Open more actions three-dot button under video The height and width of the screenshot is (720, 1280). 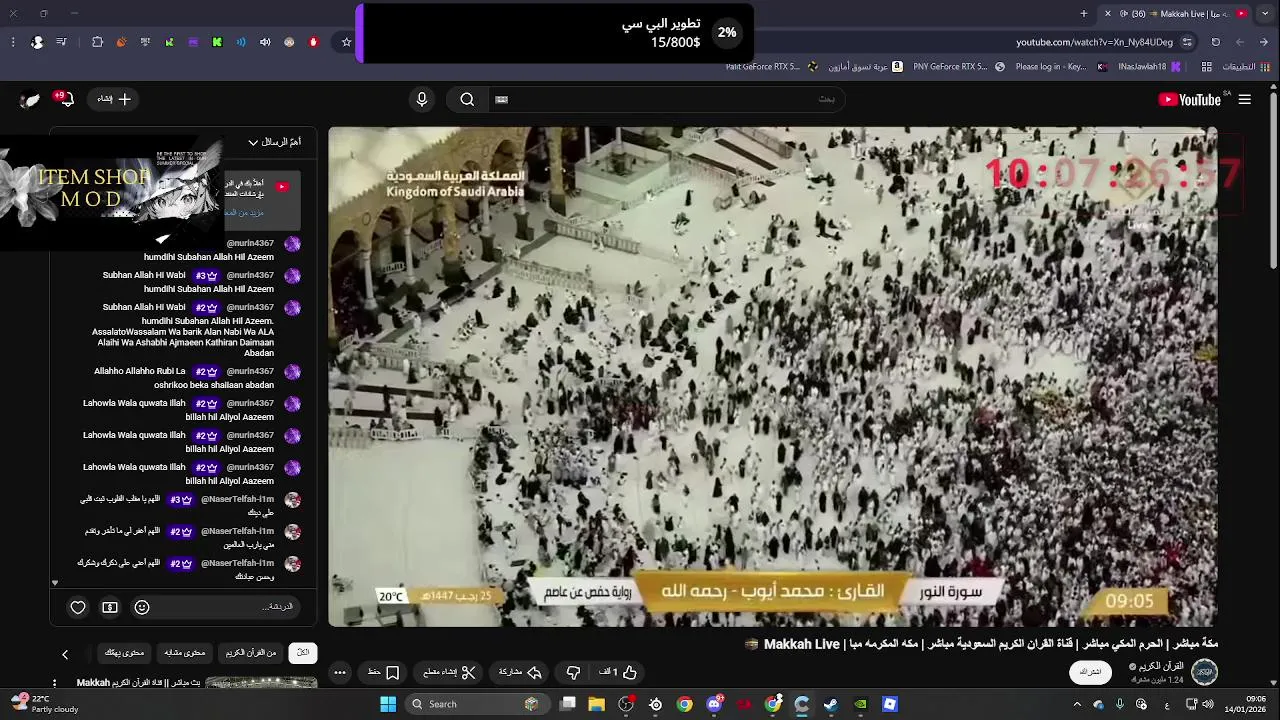340,672
